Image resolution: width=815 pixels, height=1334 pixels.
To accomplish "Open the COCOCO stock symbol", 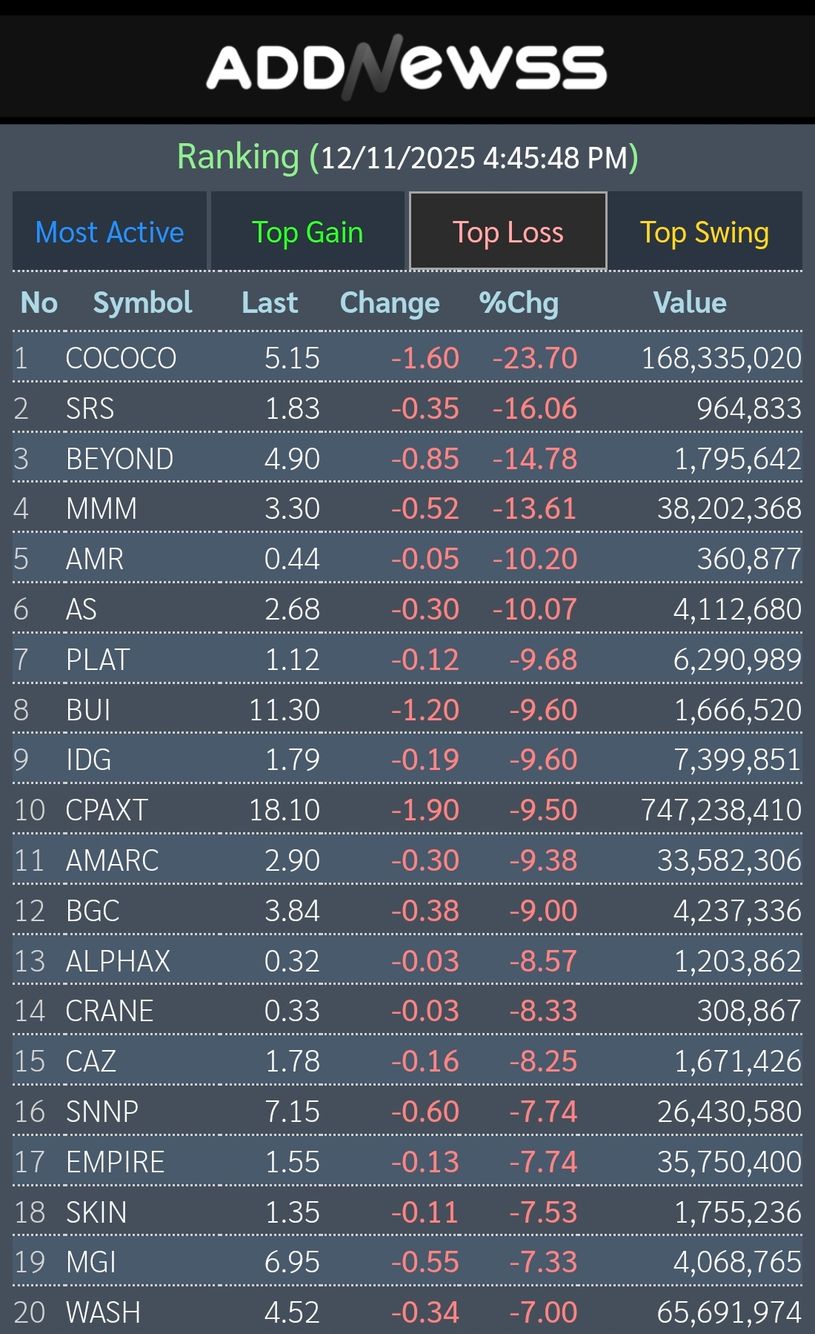I will [x=121, y=358].
